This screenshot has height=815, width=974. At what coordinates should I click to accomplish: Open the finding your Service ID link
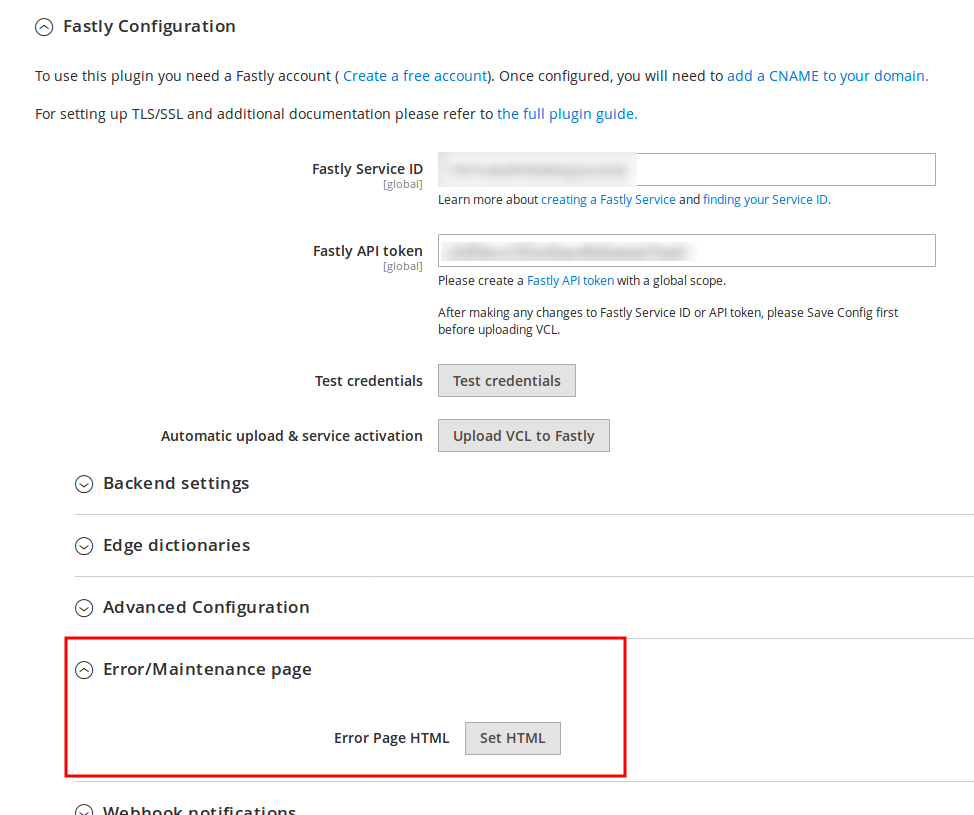766,200
